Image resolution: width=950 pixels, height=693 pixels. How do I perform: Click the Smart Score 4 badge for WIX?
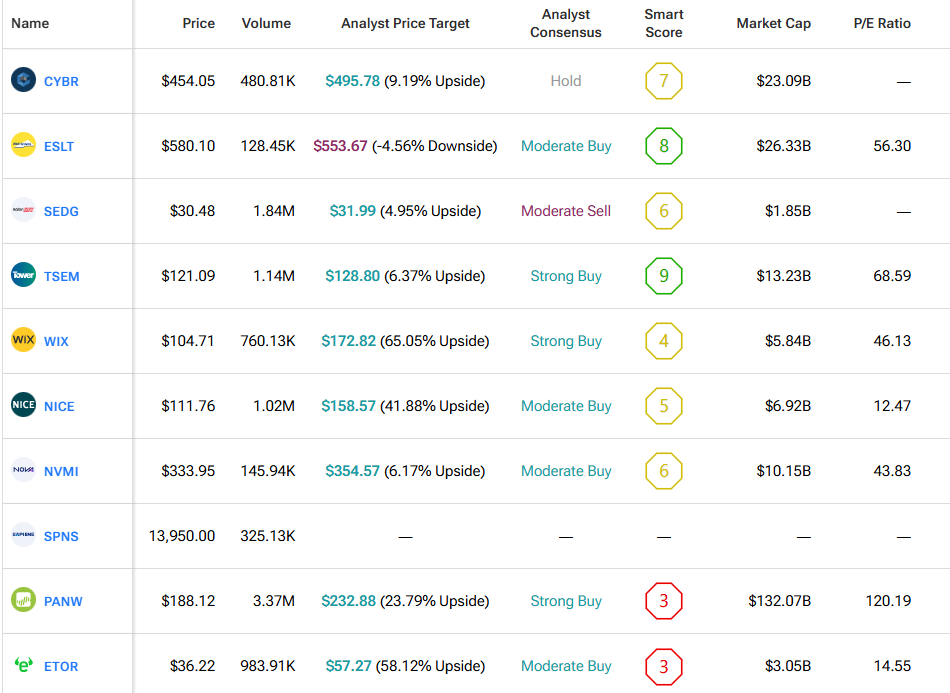[x=663, y=341]
